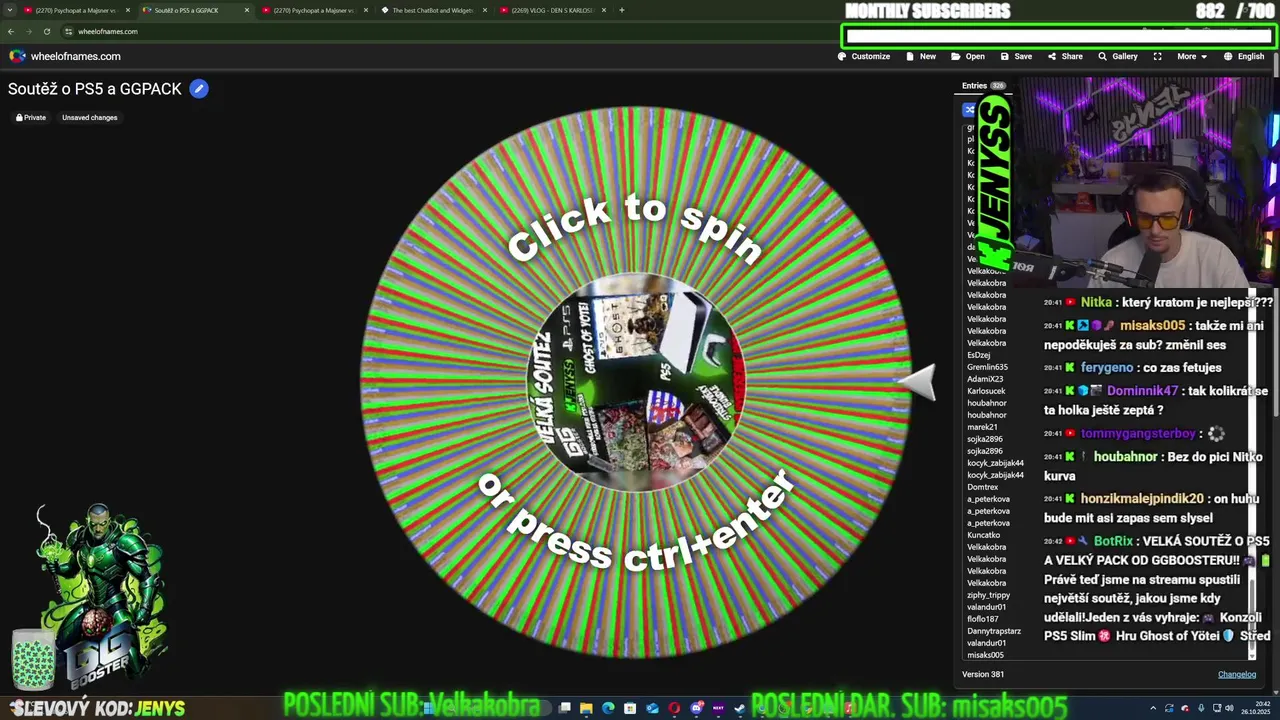Select entry Dannytrapstarz in the list
Viewport: 1280px width, 720px height.
994,631
